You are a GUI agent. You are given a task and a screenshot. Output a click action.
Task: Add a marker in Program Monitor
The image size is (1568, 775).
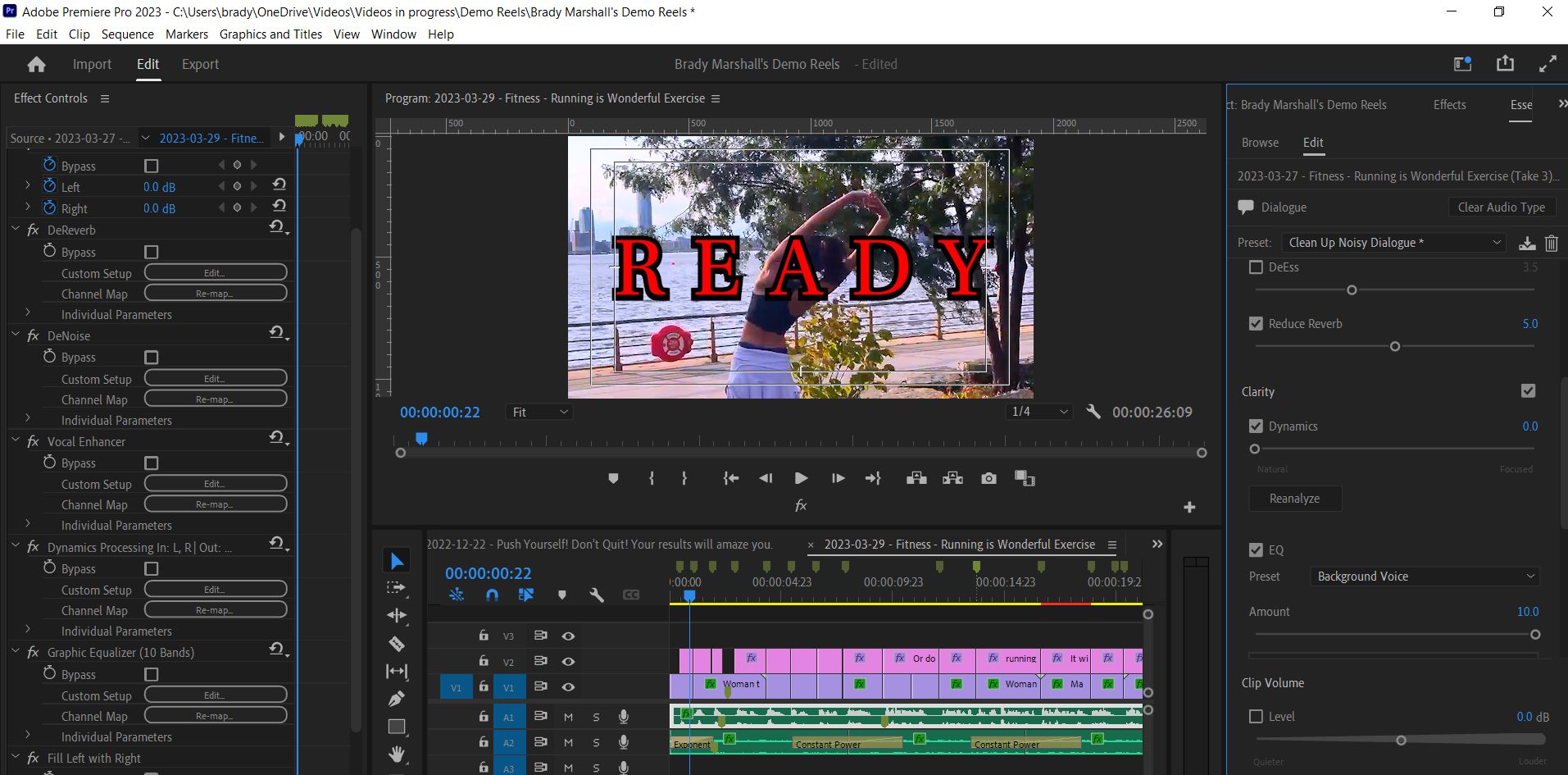(613, 478)
